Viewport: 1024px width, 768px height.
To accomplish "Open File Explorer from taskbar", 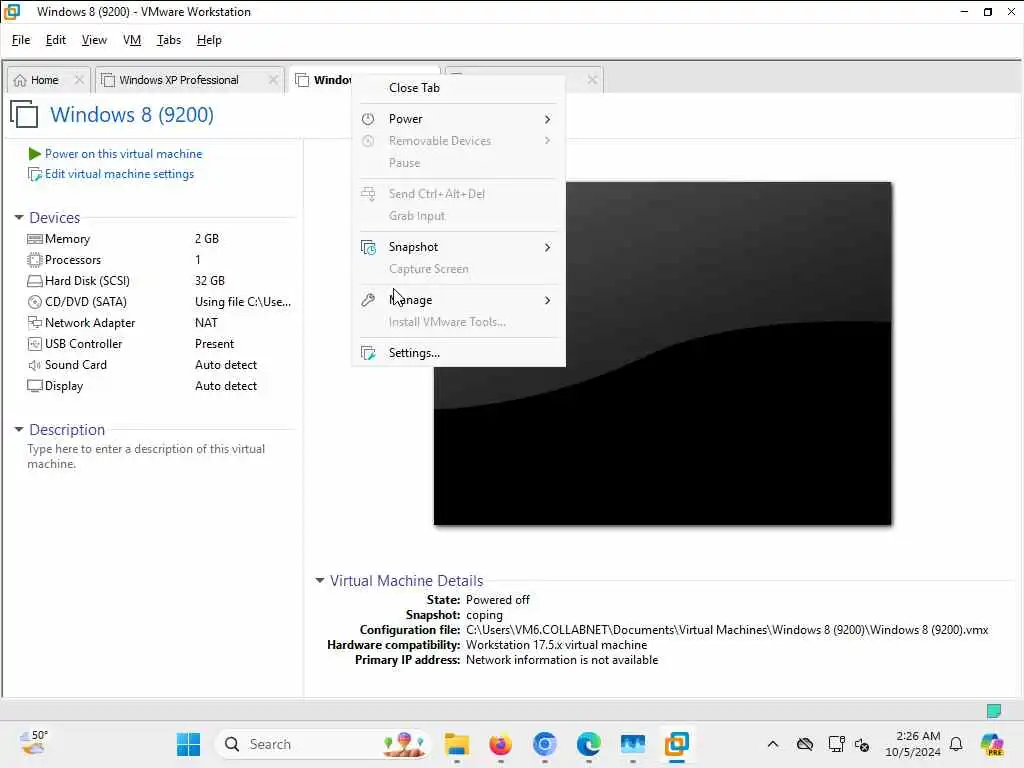I will 456,744.
